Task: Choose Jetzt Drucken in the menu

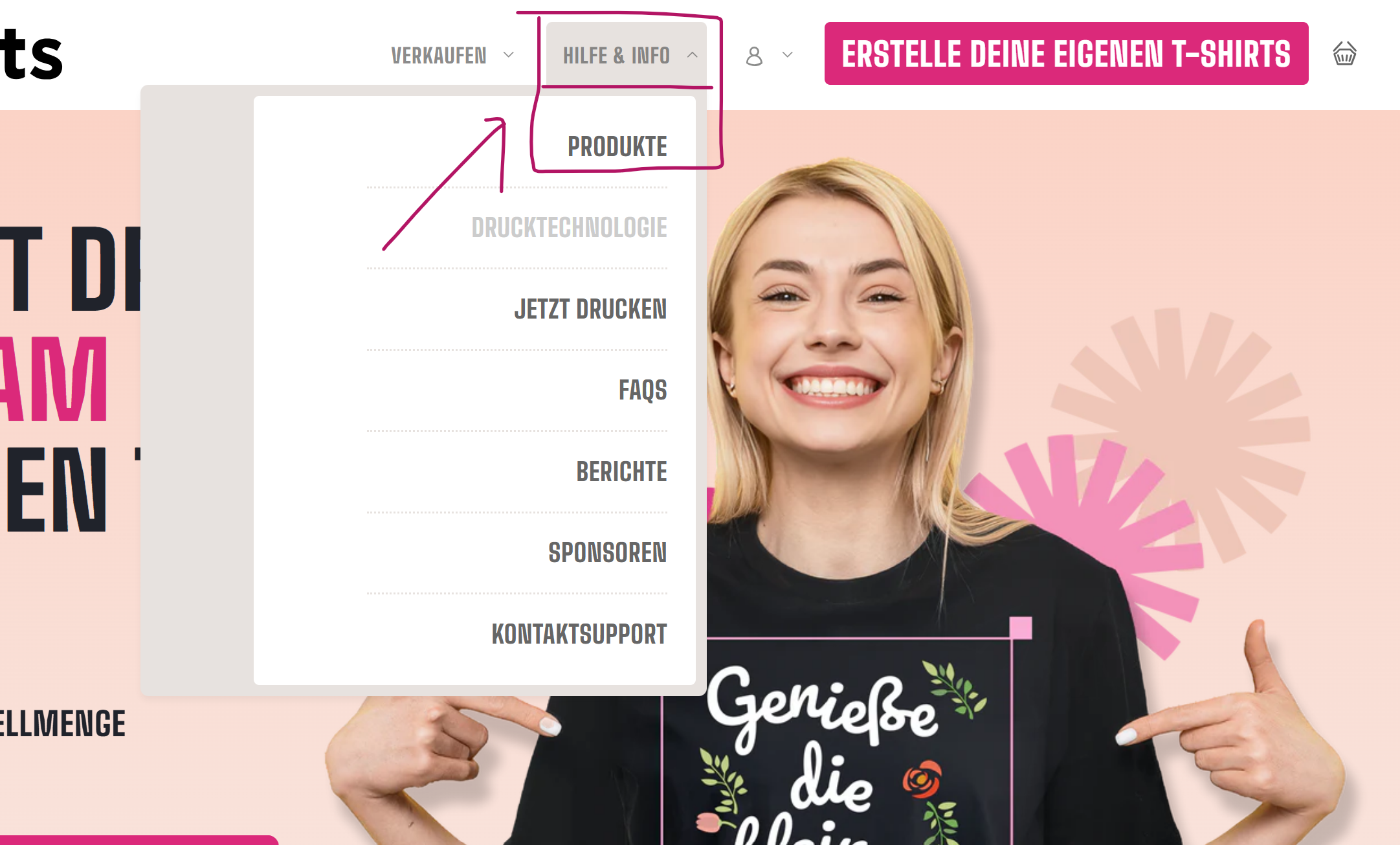Action: point(590,309)
